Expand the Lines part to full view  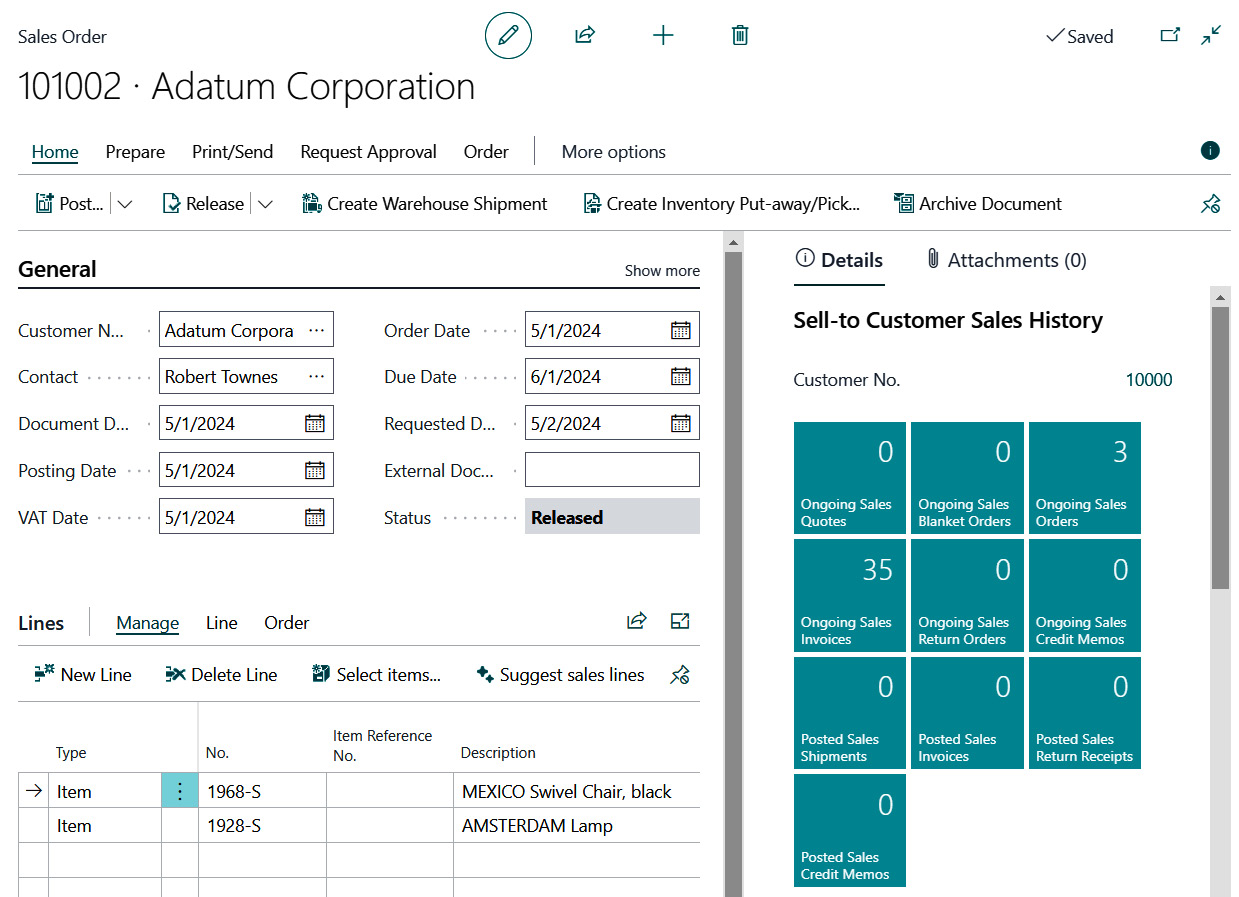[680, 622]
